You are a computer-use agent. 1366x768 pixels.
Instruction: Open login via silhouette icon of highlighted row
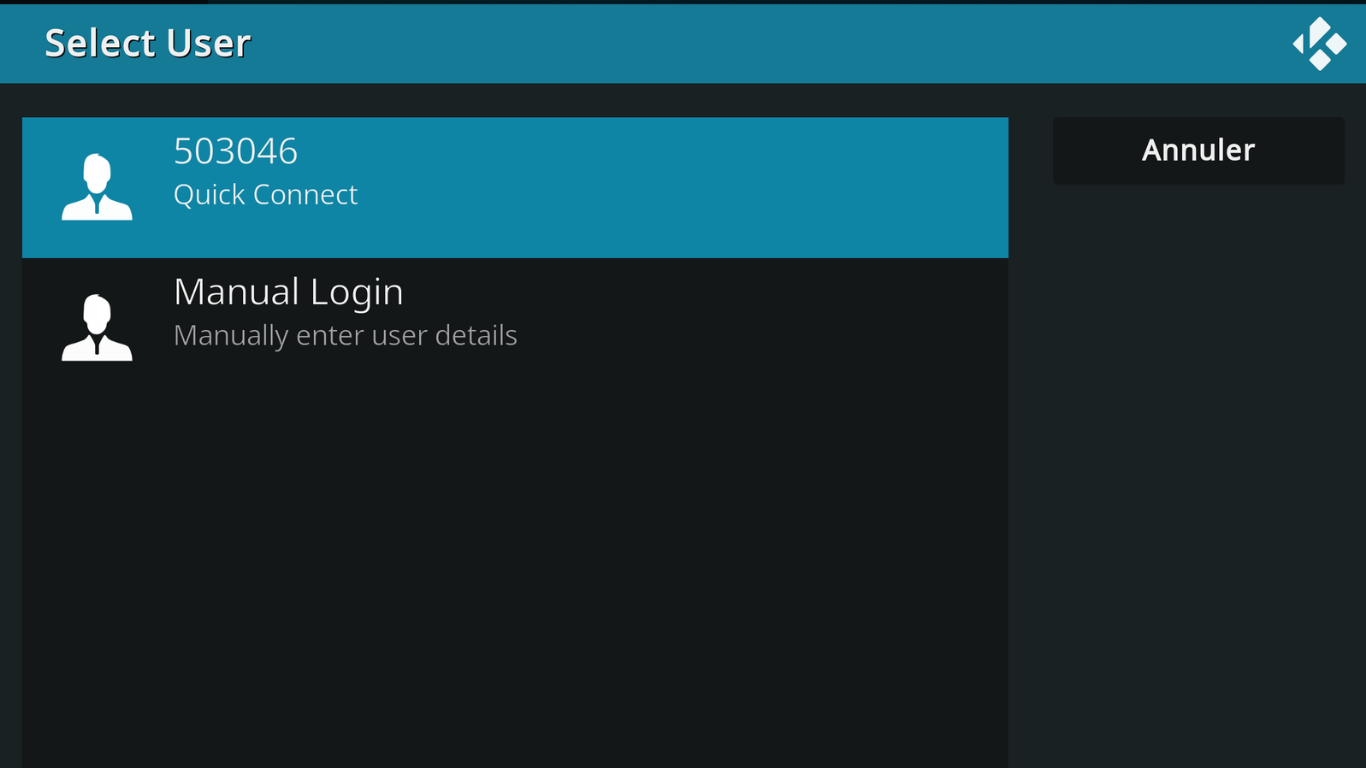click(x=97, y=187)
